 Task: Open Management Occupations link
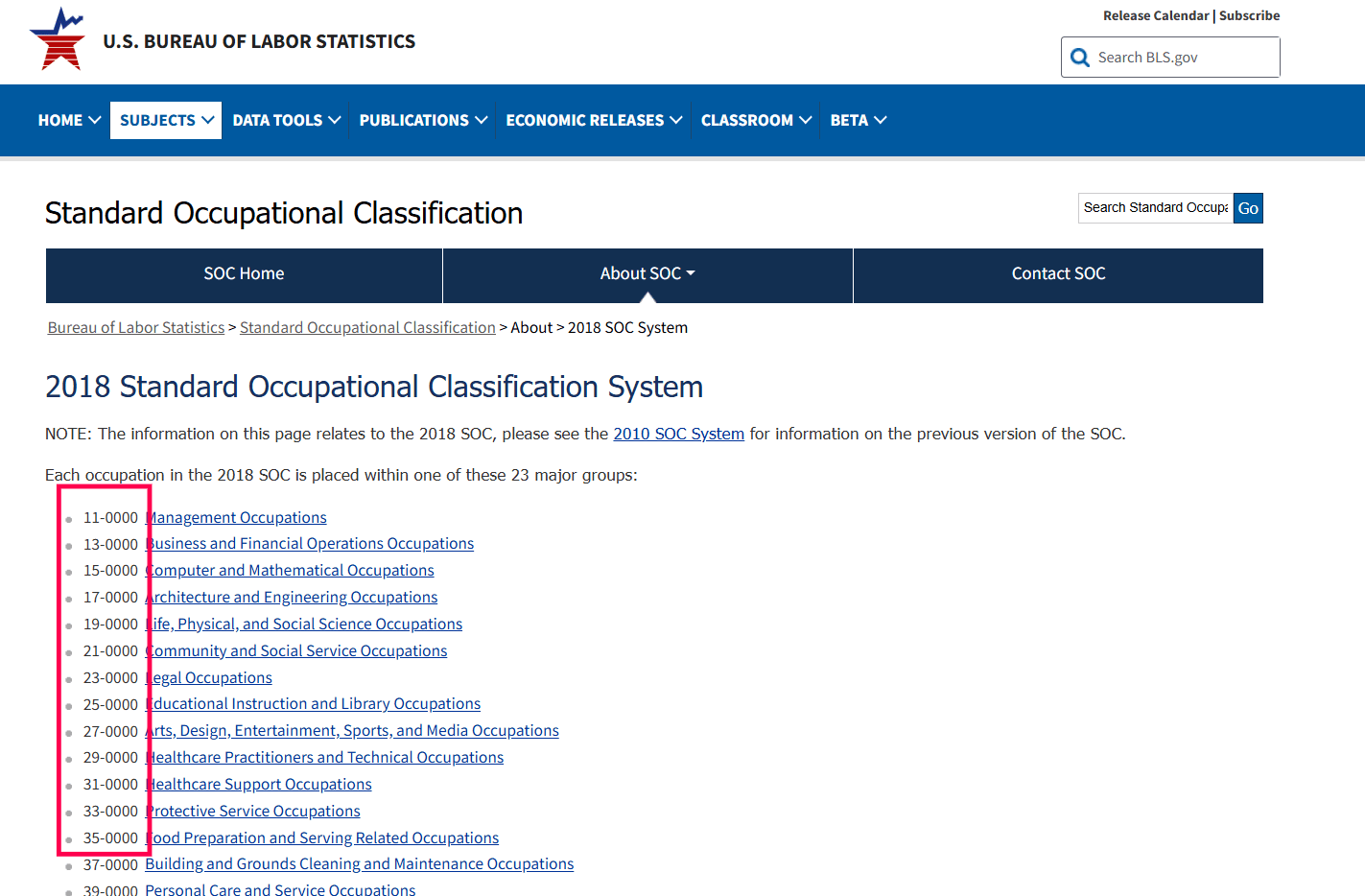236,518
